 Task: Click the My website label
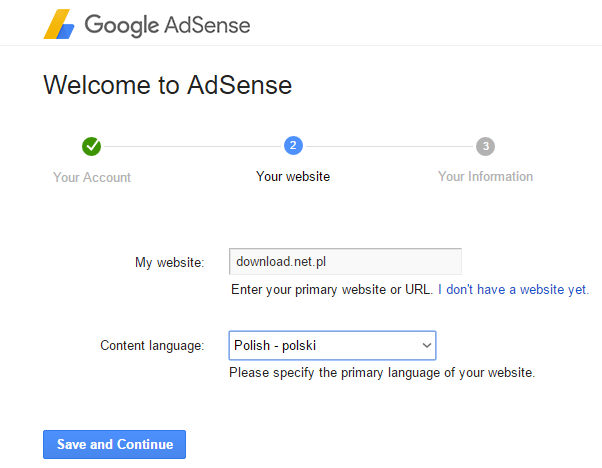[x=169, y=263]
